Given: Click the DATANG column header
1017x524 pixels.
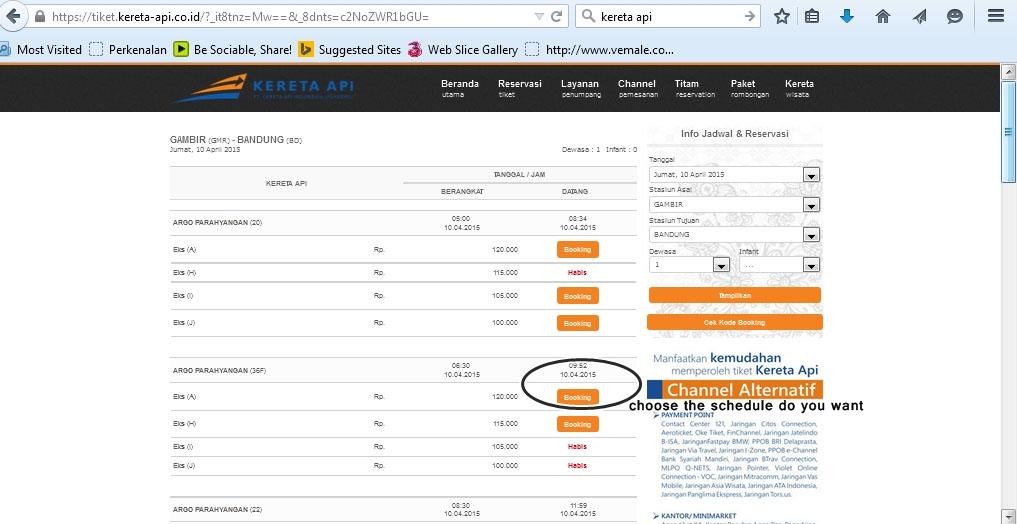Looking at the screenshot, I should (575, 192).
